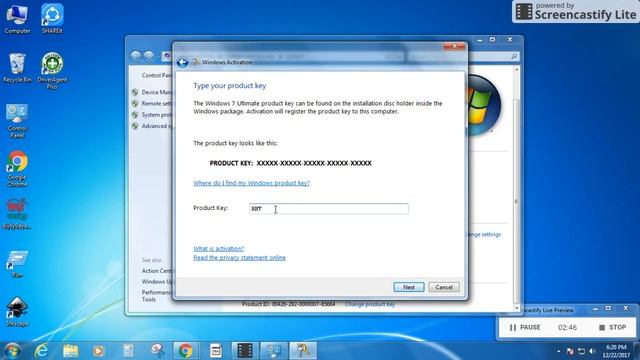Open Windows Update in the See also list
This screenshot has width=640, height=360.
[x=158, y=282]
